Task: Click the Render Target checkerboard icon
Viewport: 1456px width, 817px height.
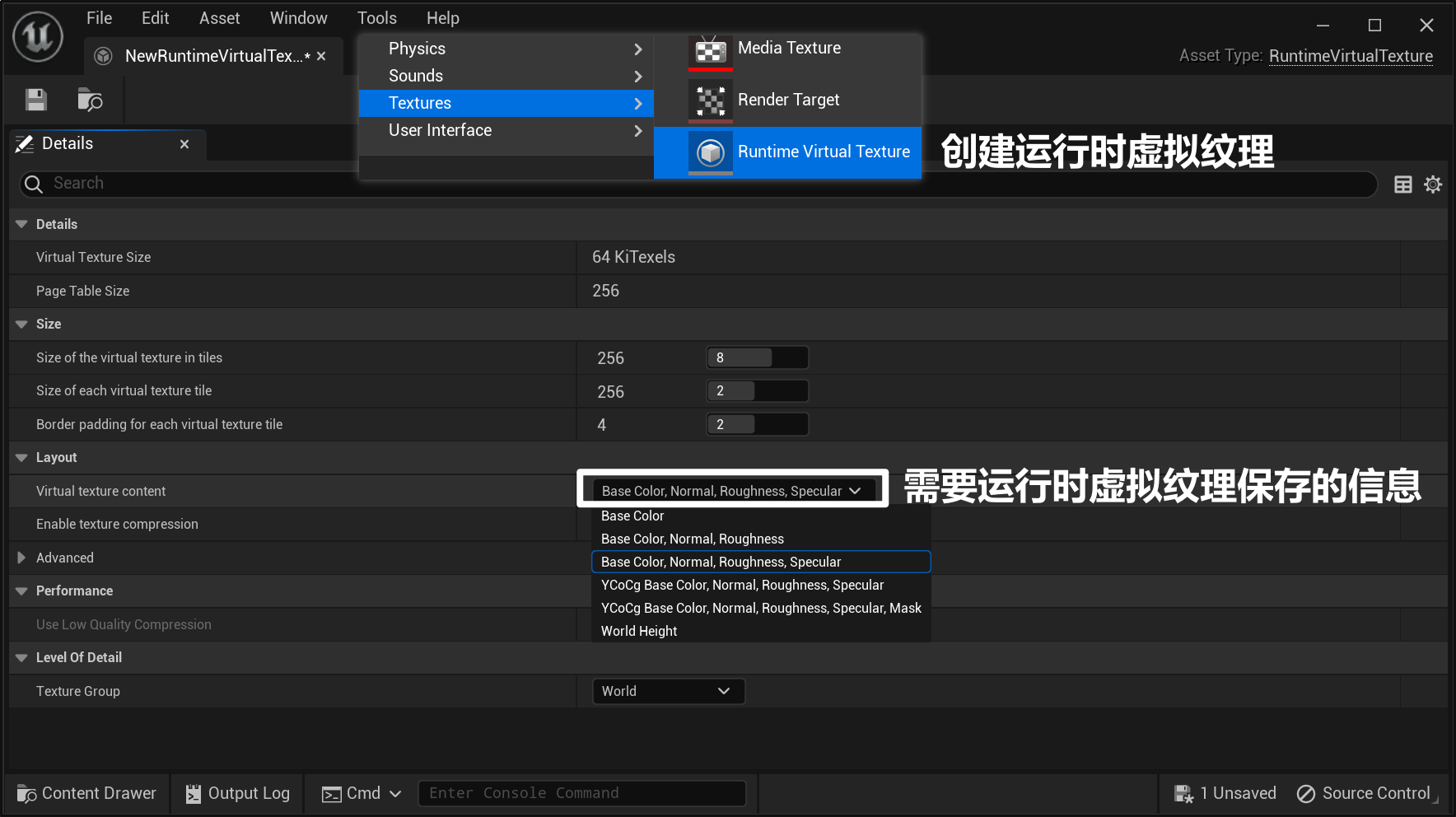Action: pos(710,100)
